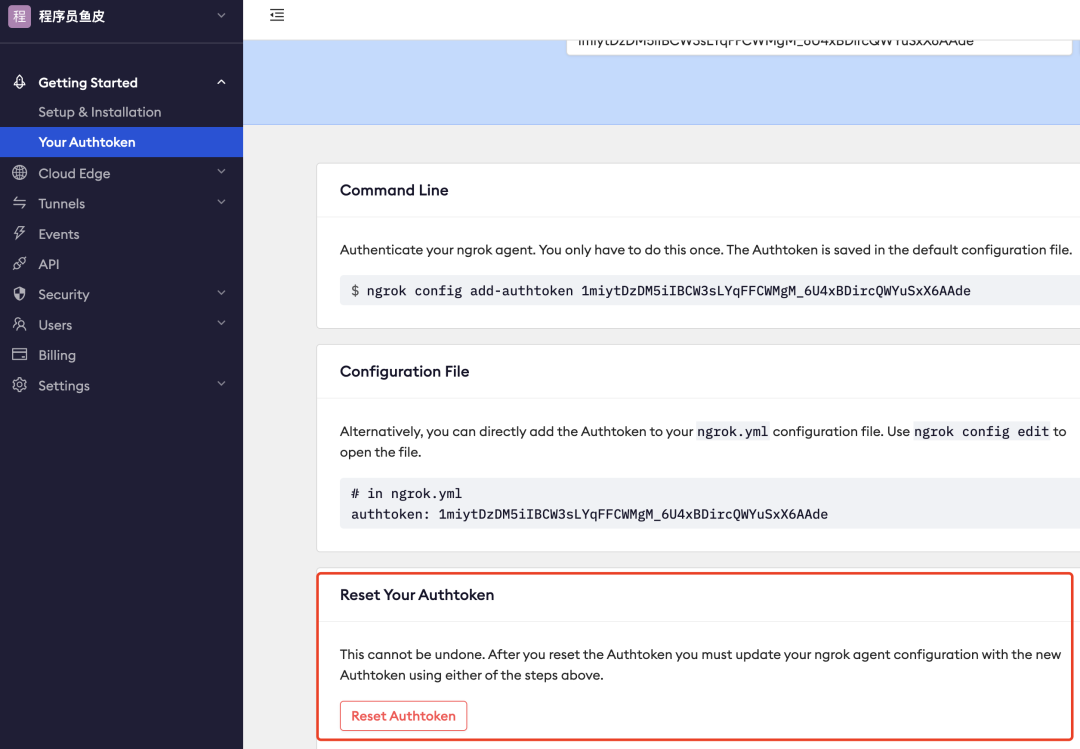Collapse the Getting Started section chevron
The width and height of the screenshot is (1080, 749).
pyautogui.click(x=221, y=82)
